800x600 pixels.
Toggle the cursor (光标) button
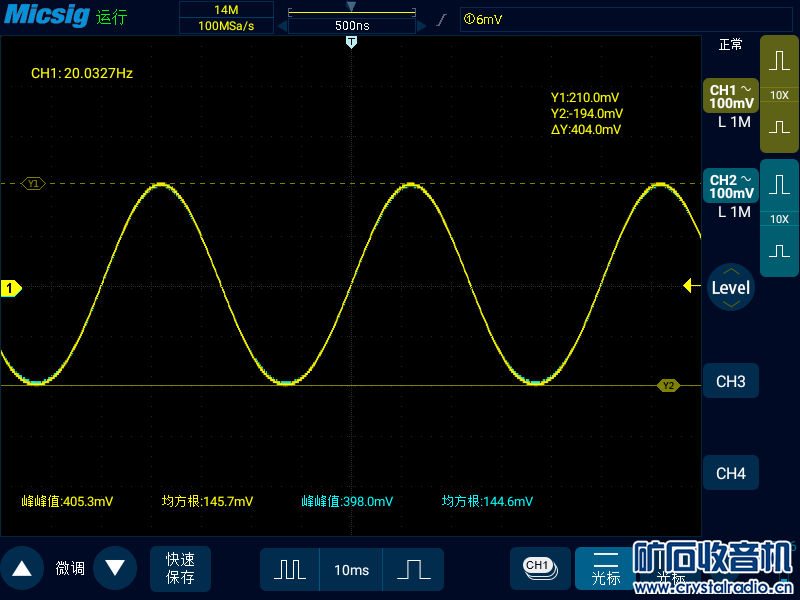[606, 568]
